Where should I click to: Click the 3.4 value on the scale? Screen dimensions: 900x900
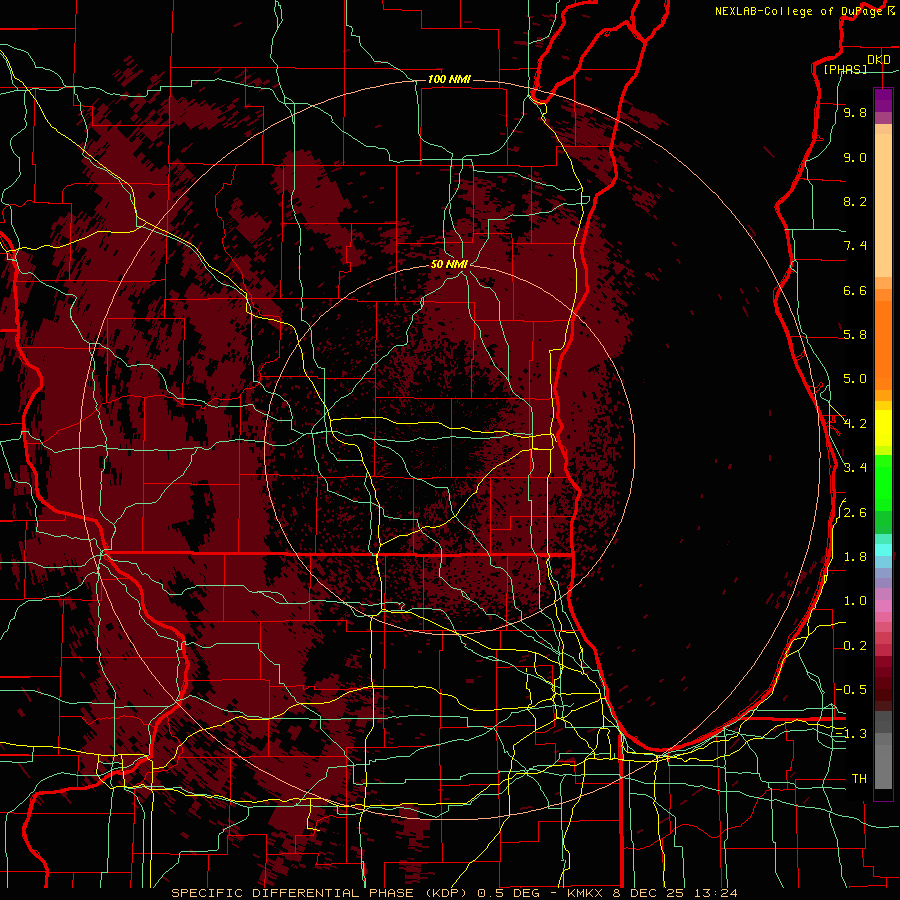855,467
